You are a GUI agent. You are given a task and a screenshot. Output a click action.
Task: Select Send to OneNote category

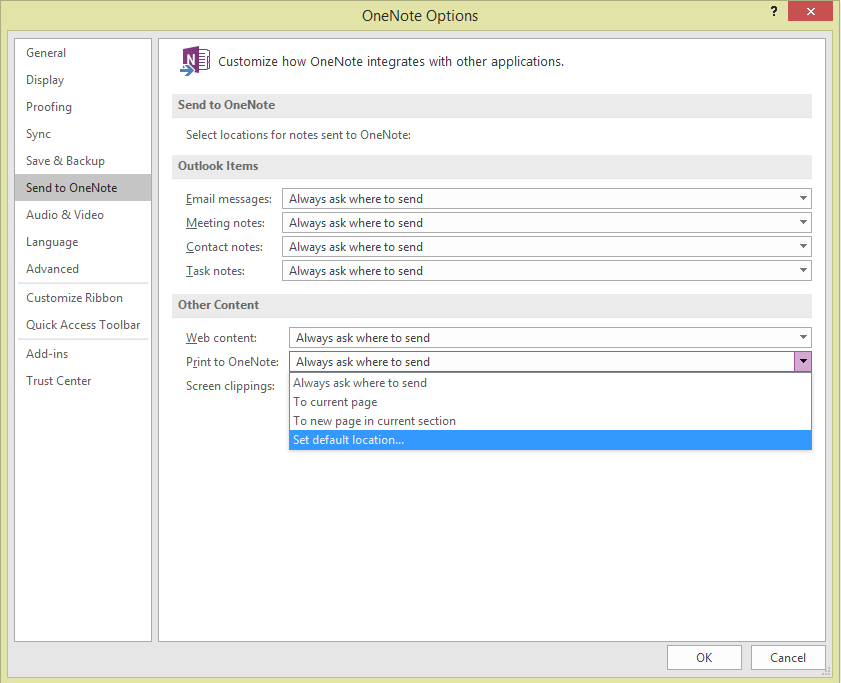(x=83, y=188)
